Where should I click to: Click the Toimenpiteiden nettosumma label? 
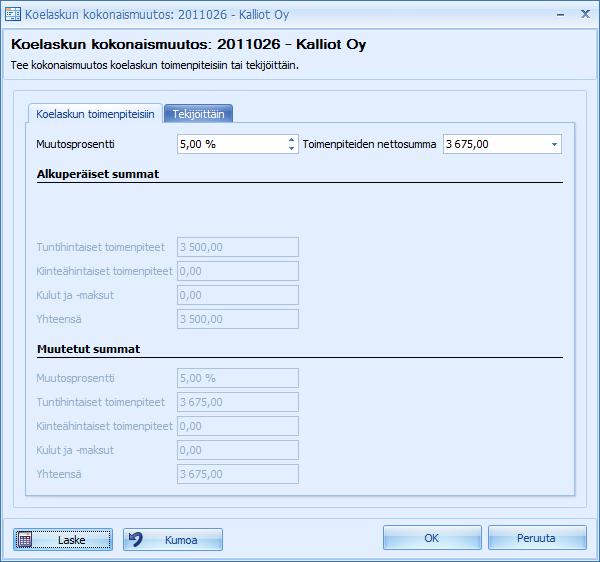[369, 144]
